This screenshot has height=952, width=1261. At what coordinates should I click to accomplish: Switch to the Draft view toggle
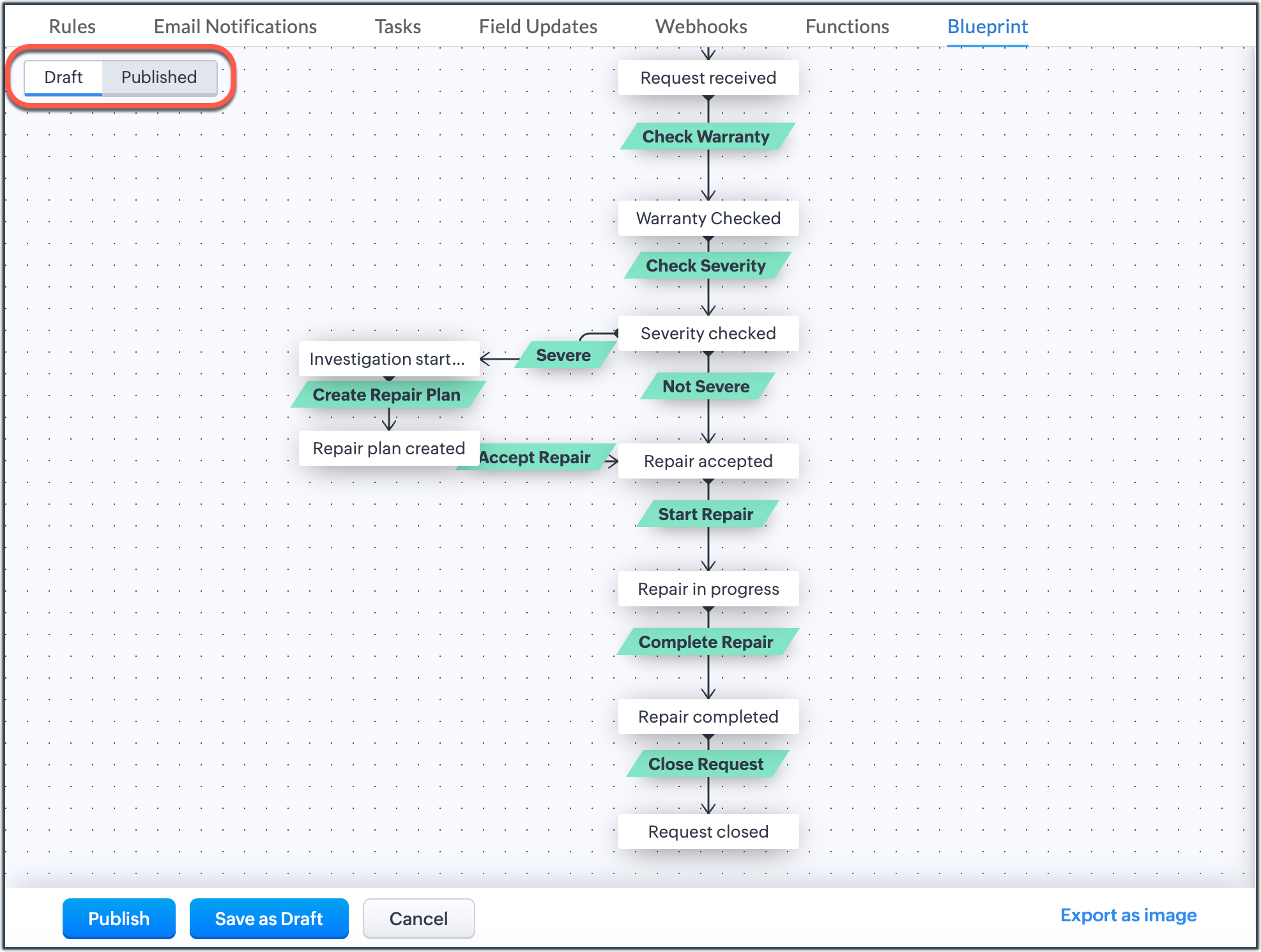63,77
